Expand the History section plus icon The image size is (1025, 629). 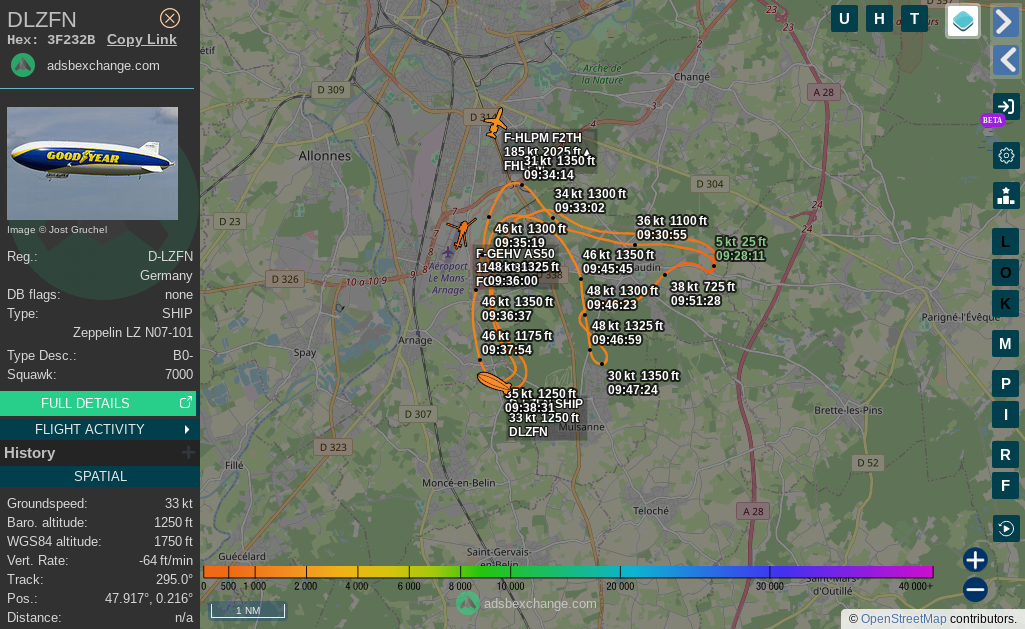tap(187, 453)
